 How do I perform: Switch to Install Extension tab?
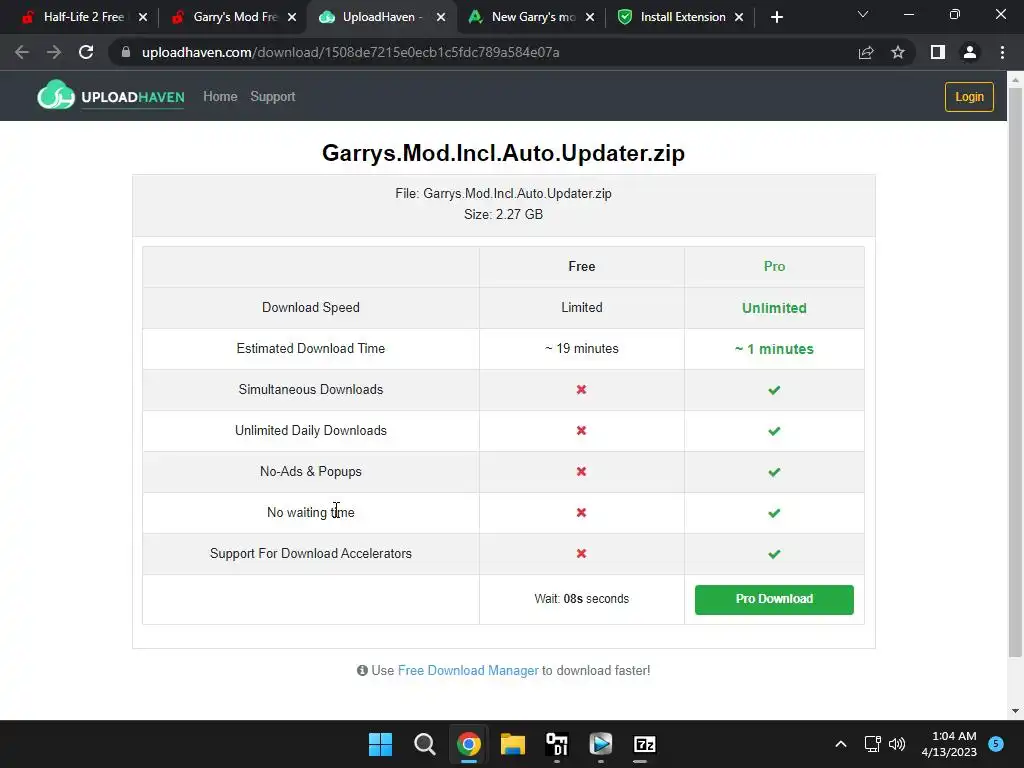click(x=680, y=18)
